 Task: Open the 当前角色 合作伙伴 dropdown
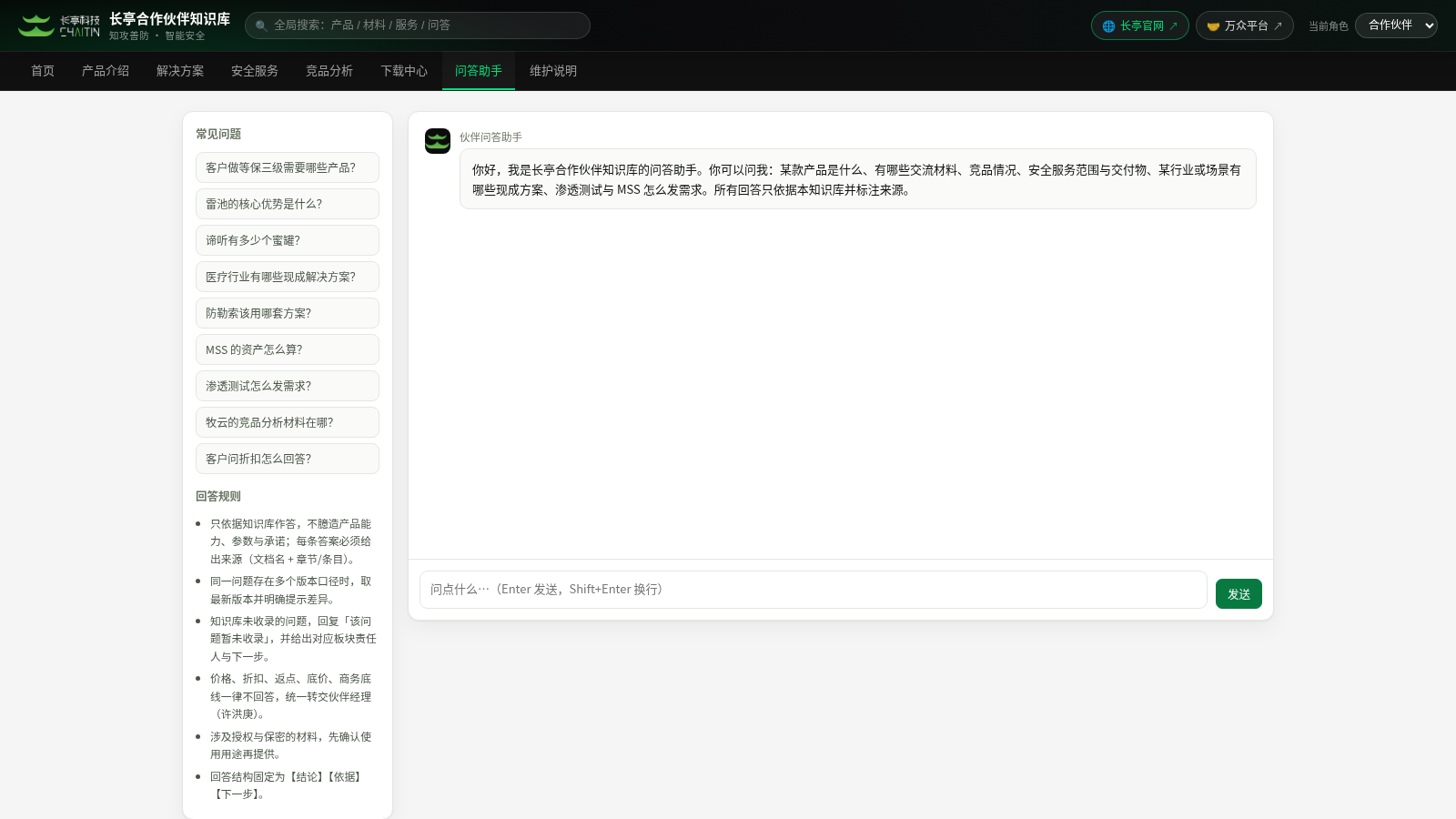point(1396,25)
